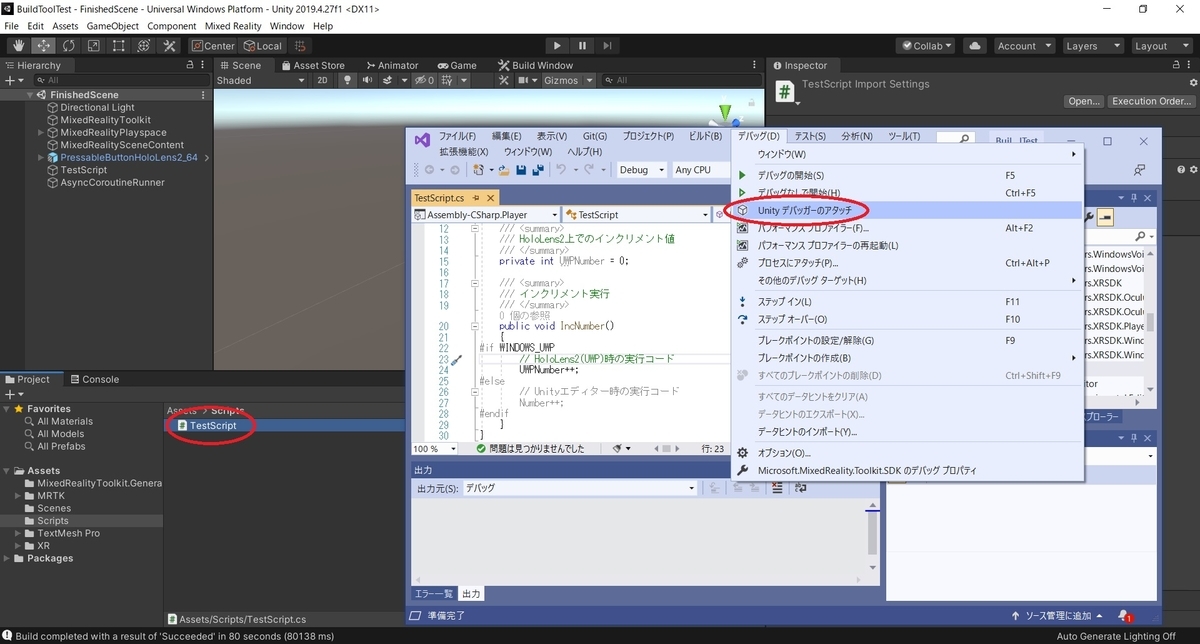
Task: Switch to the Build Window tab
Action: click(x=535, y=65)
